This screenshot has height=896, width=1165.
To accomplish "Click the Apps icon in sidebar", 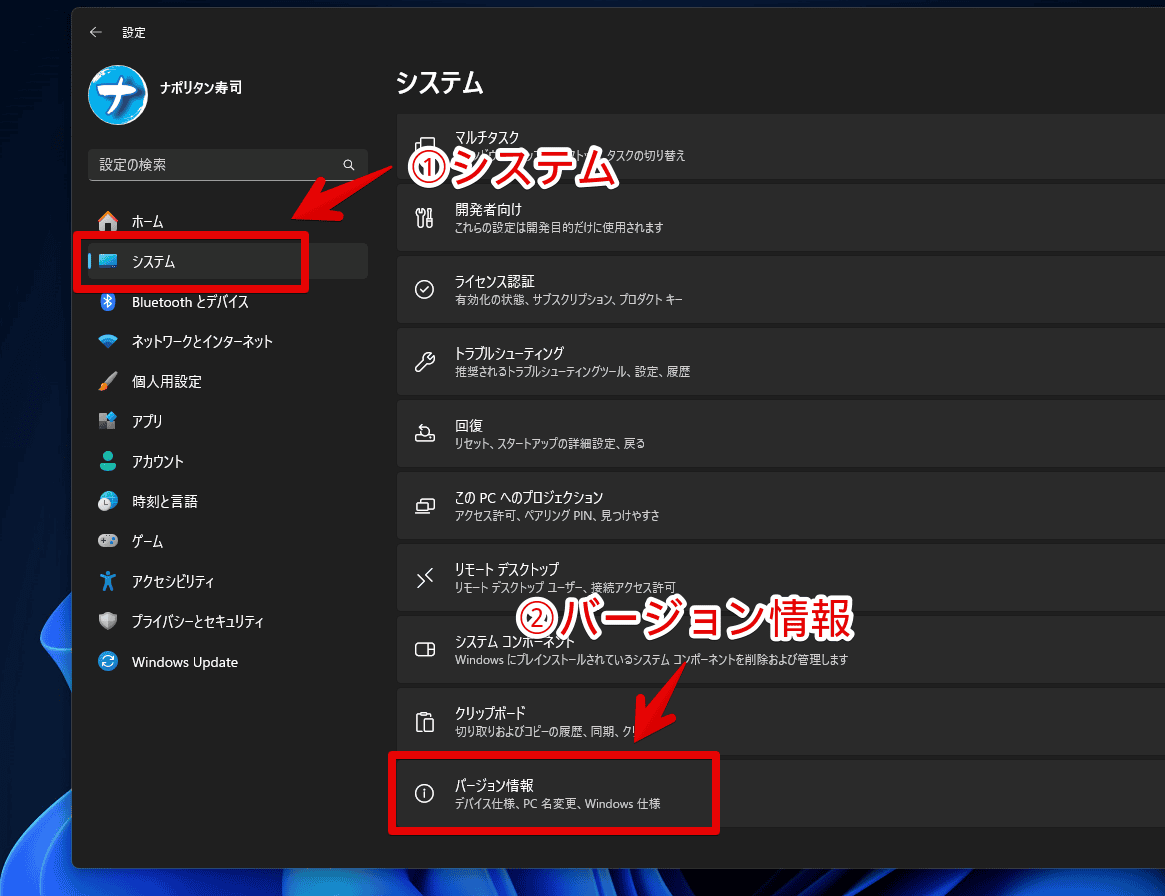I will pyautogui.click(x=108, y=421).
